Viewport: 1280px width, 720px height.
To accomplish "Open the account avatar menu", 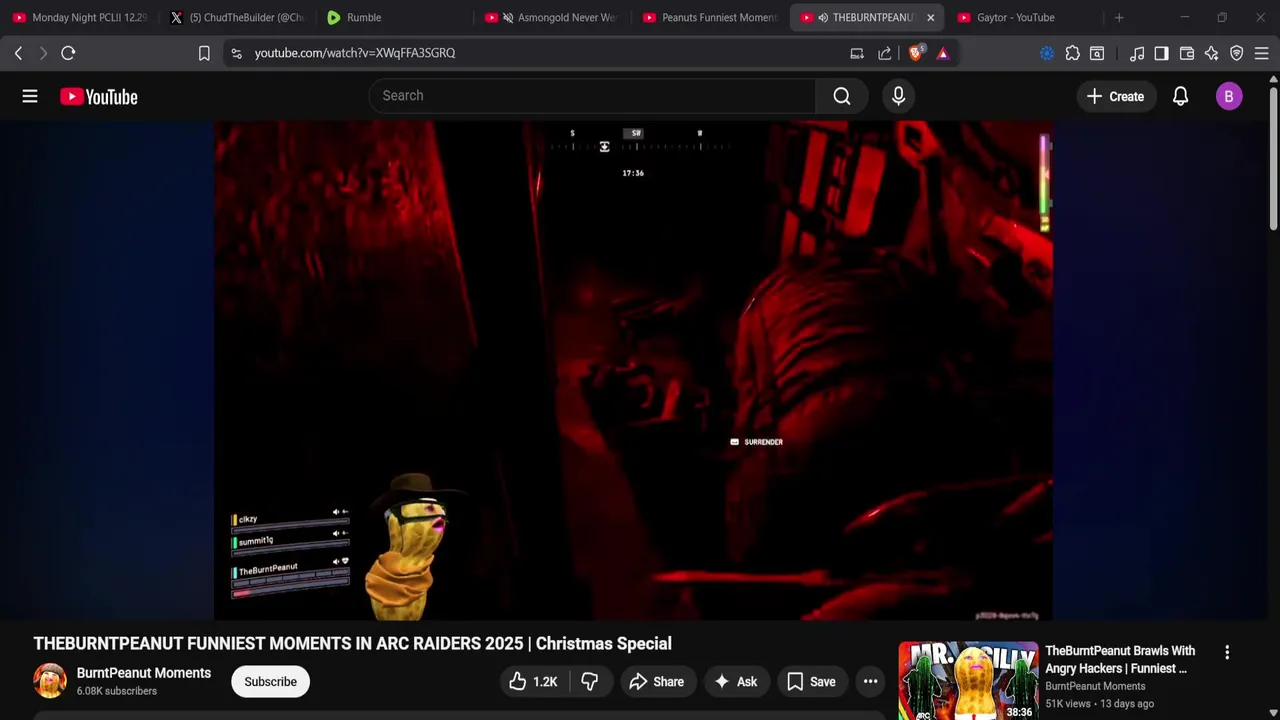I will 1229,96.
